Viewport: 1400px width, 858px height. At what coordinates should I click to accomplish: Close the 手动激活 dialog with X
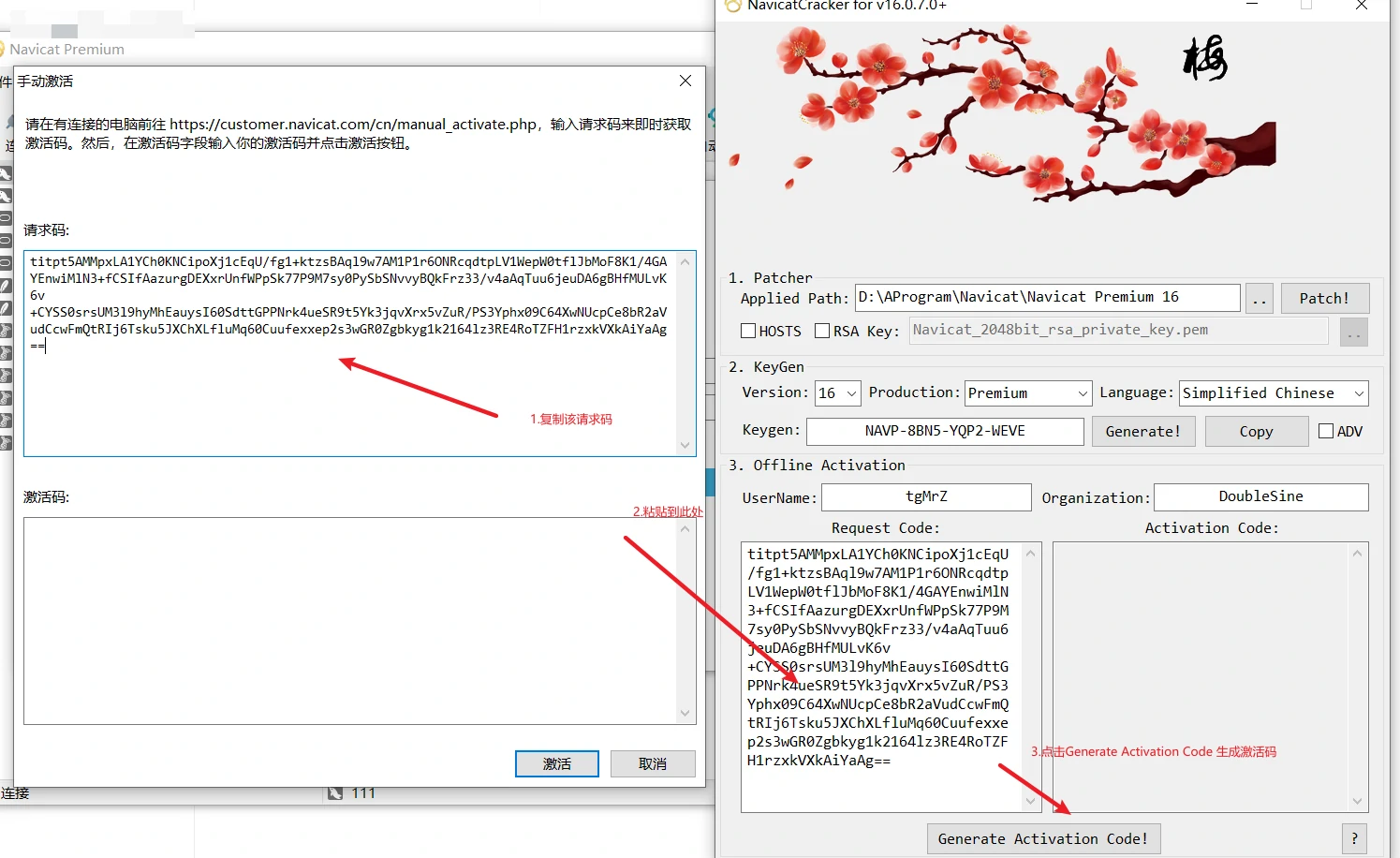point(685,81)
